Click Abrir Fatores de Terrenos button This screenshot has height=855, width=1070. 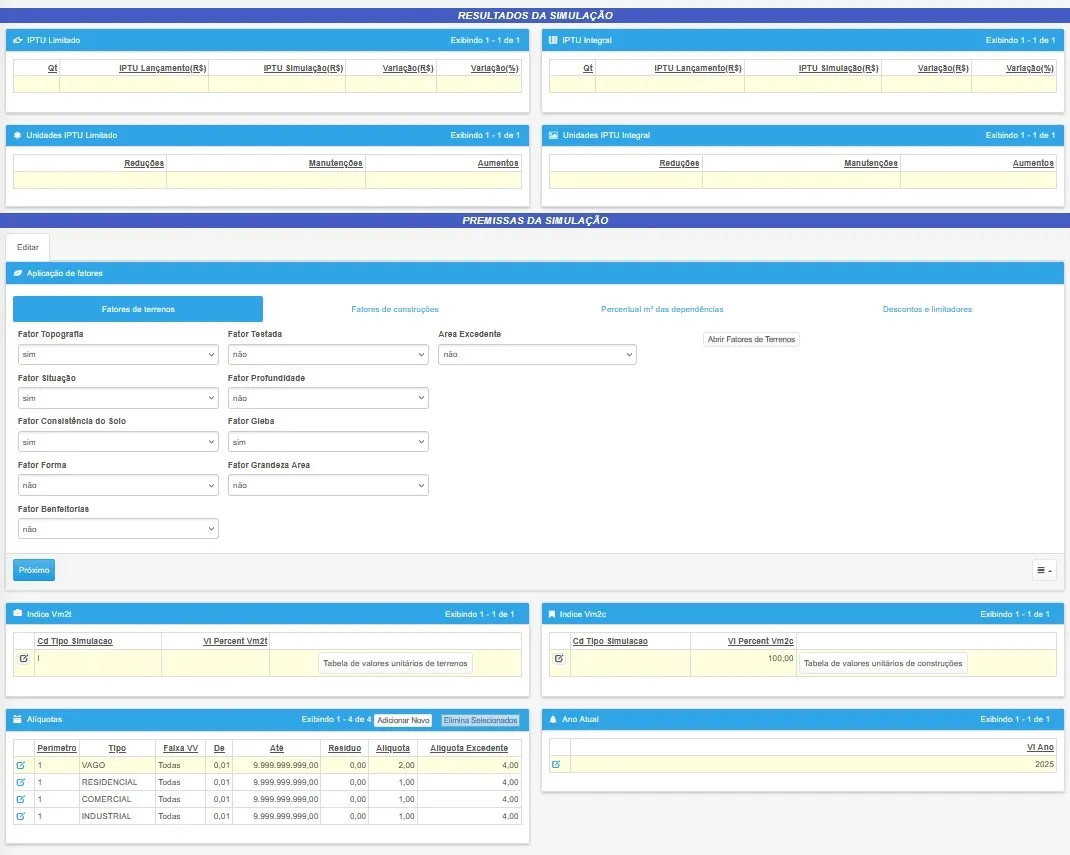coord(752,339)
